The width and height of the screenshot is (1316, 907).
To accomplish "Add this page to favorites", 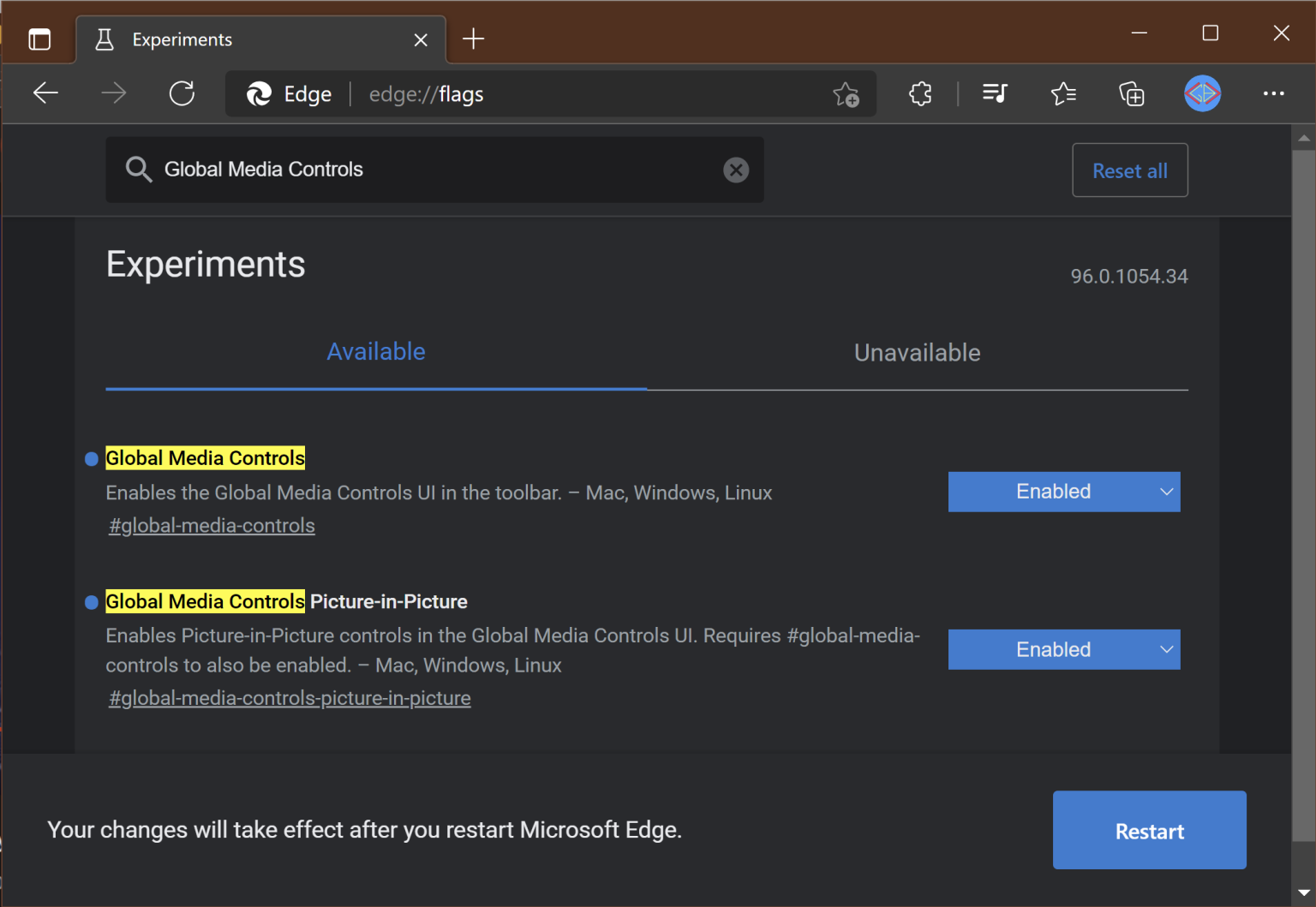I will [x=847, y=94].
